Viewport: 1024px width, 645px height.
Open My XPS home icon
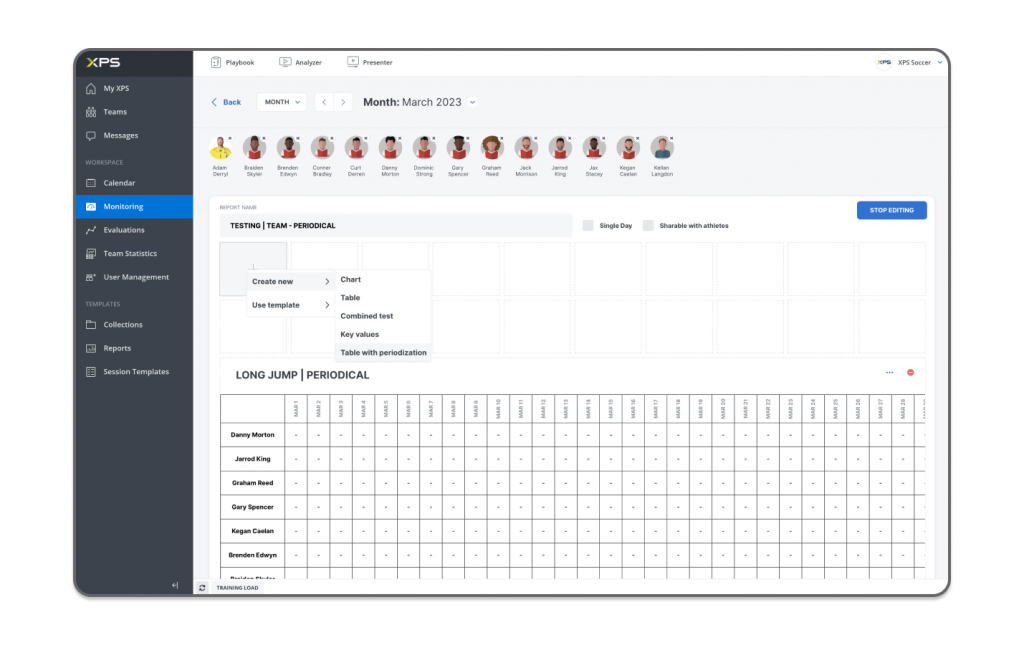pyautogui.click(x=91, y=88)
